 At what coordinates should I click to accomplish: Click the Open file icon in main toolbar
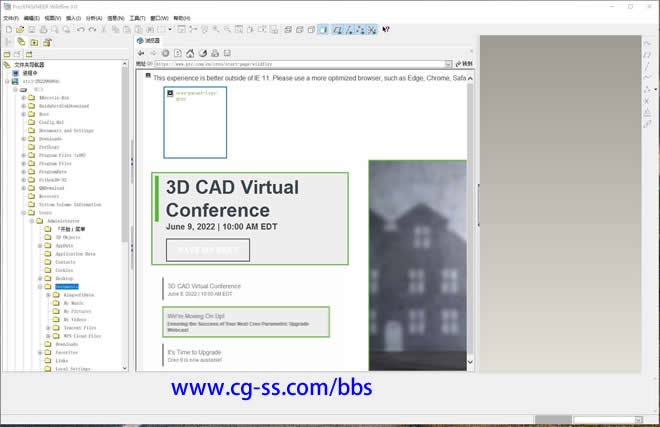(19, 30)
